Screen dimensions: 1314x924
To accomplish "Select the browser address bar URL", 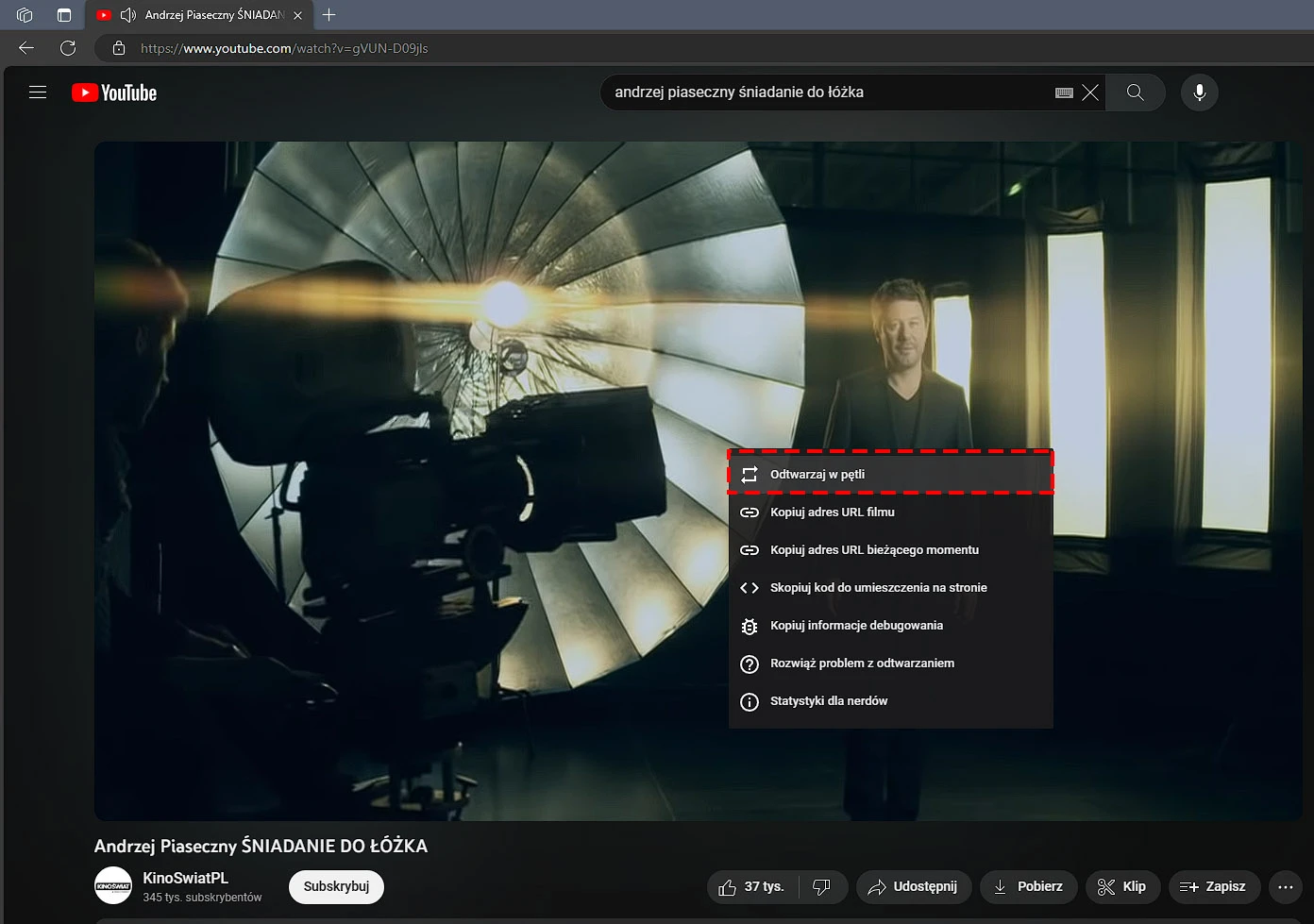I will click(284, 48).
